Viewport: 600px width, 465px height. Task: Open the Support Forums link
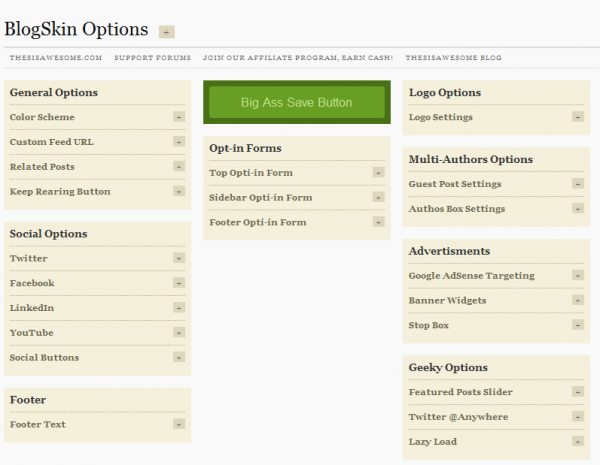click(x=152, y=58)
